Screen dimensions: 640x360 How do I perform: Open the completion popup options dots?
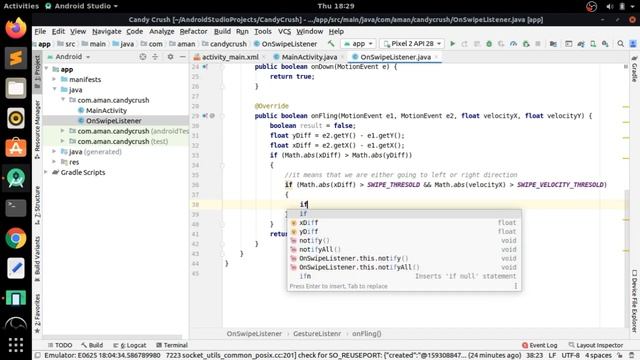pos(516,286)
